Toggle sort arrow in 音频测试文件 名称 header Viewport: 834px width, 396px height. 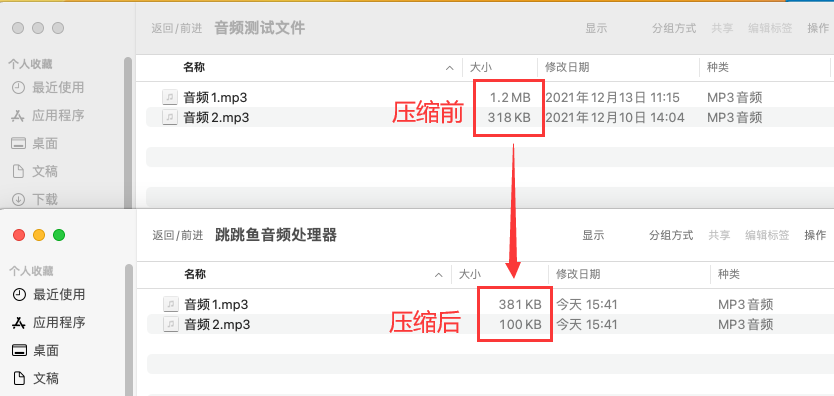pos(450,68)
